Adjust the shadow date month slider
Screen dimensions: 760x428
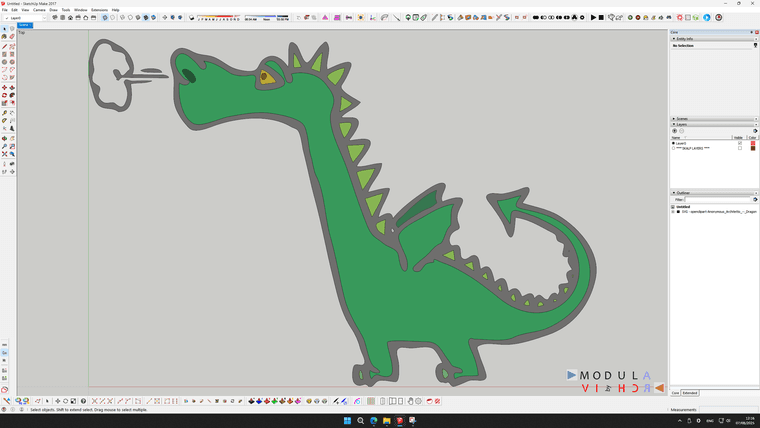219,17
